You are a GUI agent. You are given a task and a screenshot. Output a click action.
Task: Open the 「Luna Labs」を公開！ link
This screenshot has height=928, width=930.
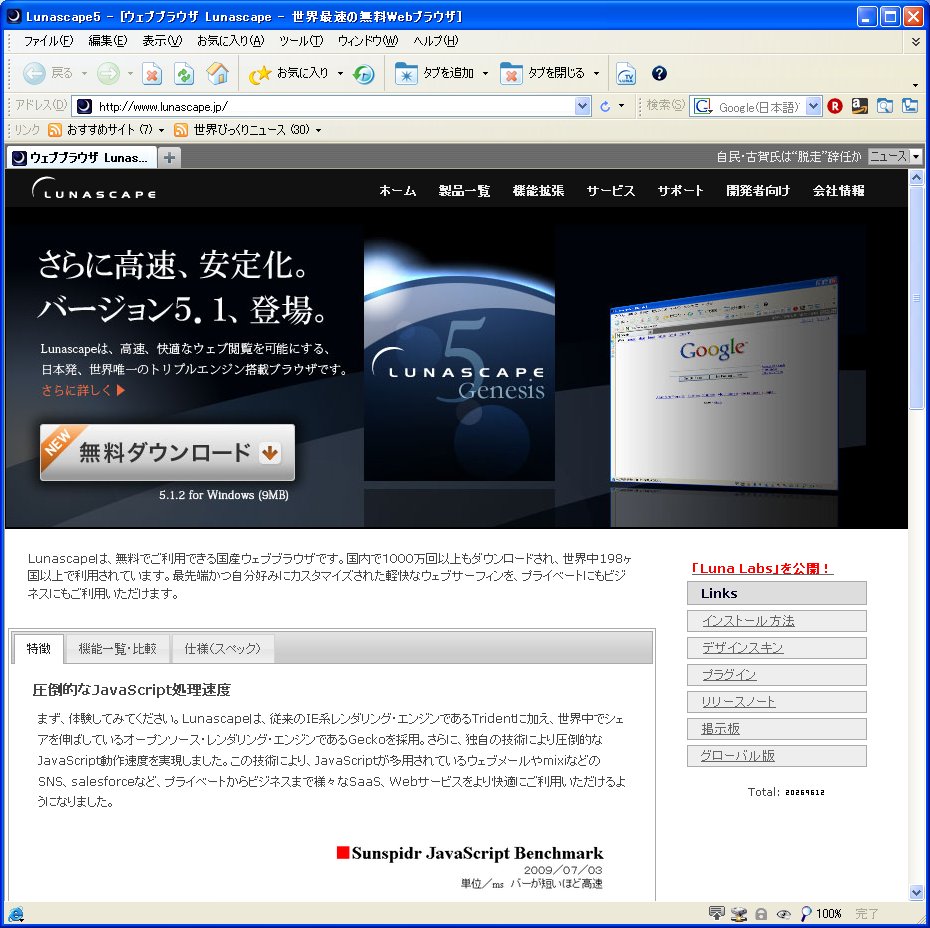click(762, 568)
